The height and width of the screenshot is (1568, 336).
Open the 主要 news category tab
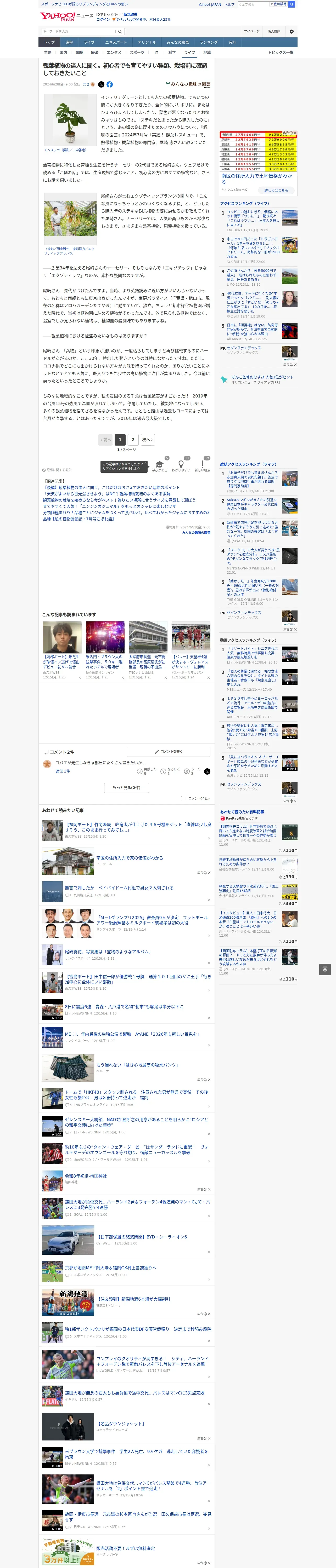tap(48, 52)
